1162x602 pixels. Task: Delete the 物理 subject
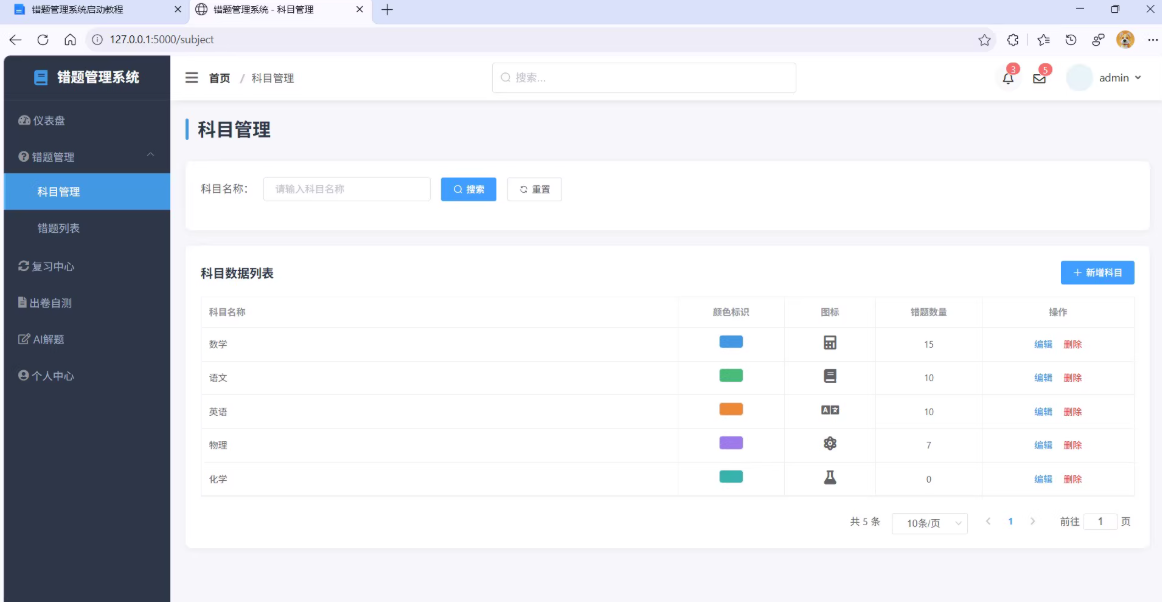(x=1072, y=445)
